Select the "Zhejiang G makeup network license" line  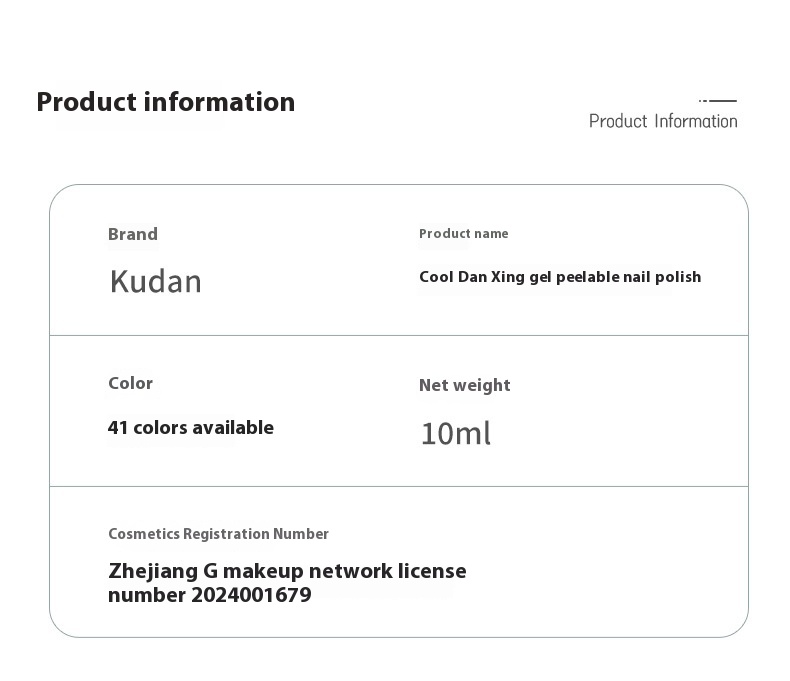287,571
